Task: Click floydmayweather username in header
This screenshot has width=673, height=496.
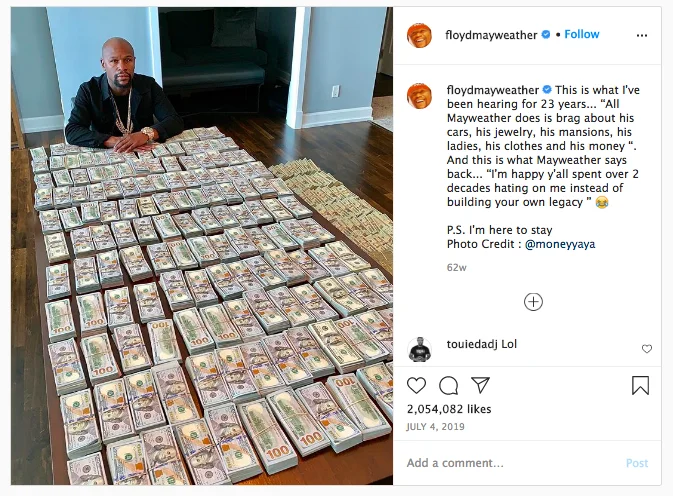Action: (491, 35)
